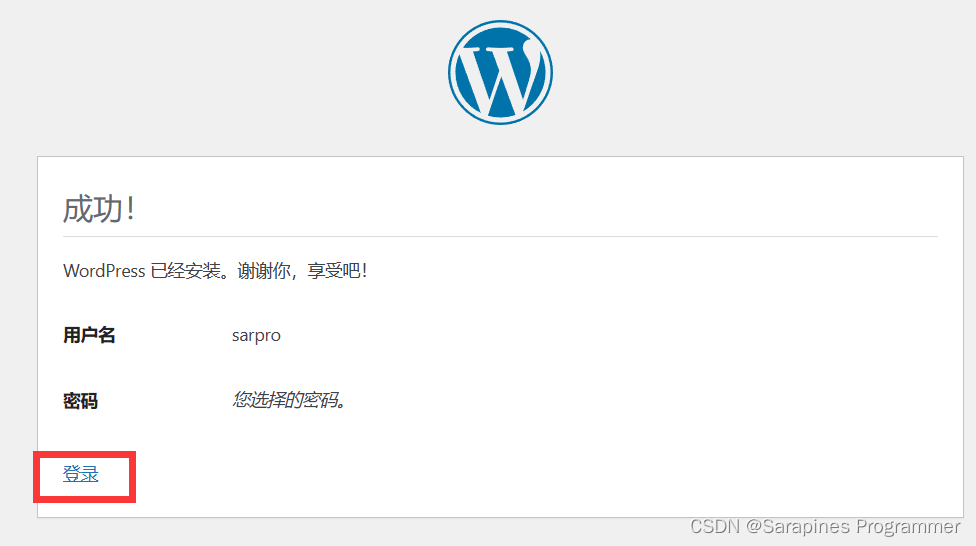976x546 pixels.
Task: Click the WordPress logo
Action: [x=500, y=72]
